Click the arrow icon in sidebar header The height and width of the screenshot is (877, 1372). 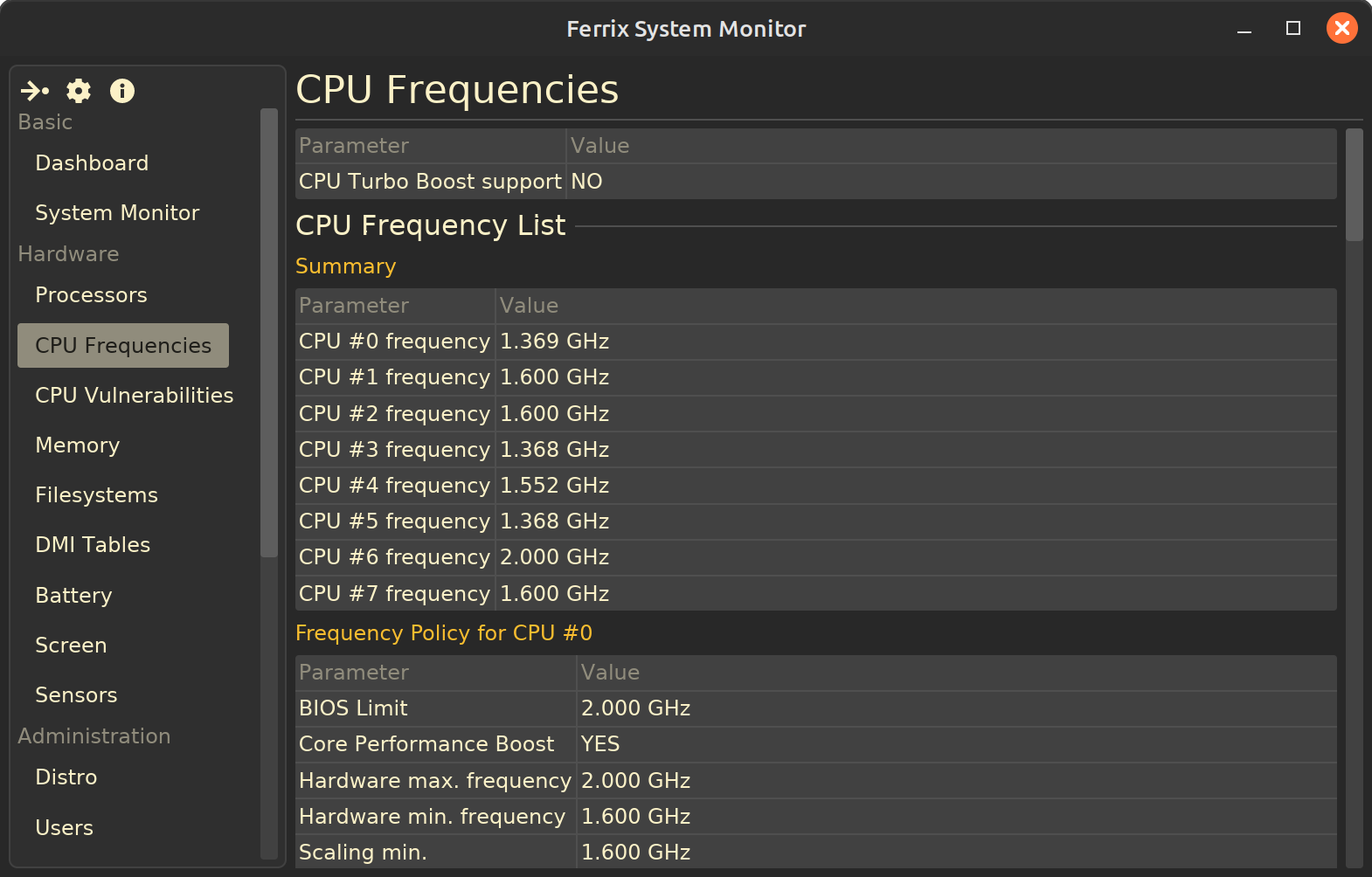pyautogui.click(x=35, y=91)
